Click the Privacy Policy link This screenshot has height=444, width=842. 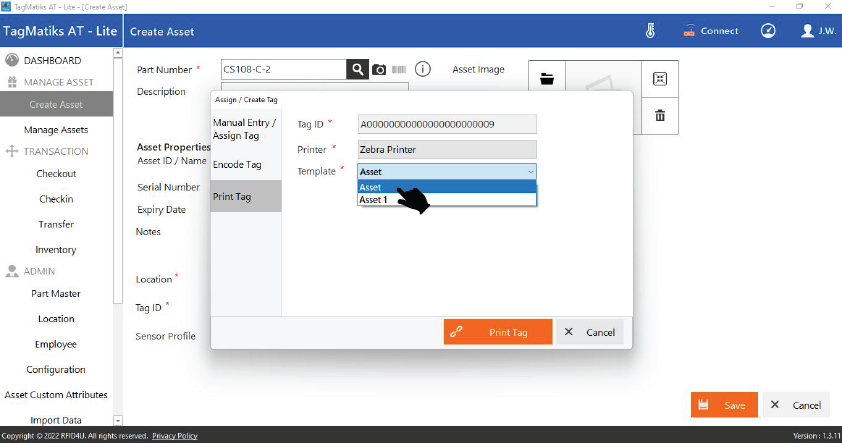tap(175, 436)
